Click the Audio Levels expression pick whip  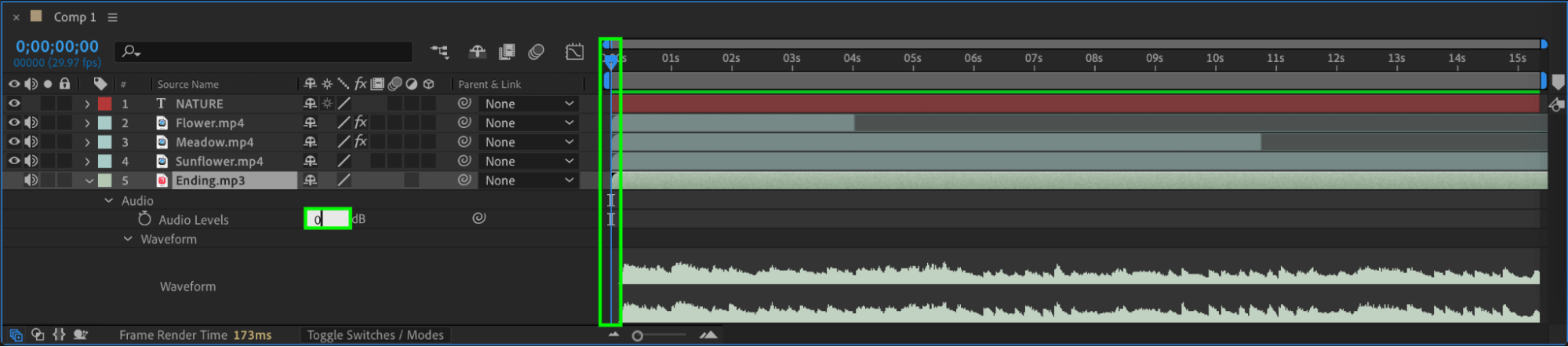coord(478,218)
